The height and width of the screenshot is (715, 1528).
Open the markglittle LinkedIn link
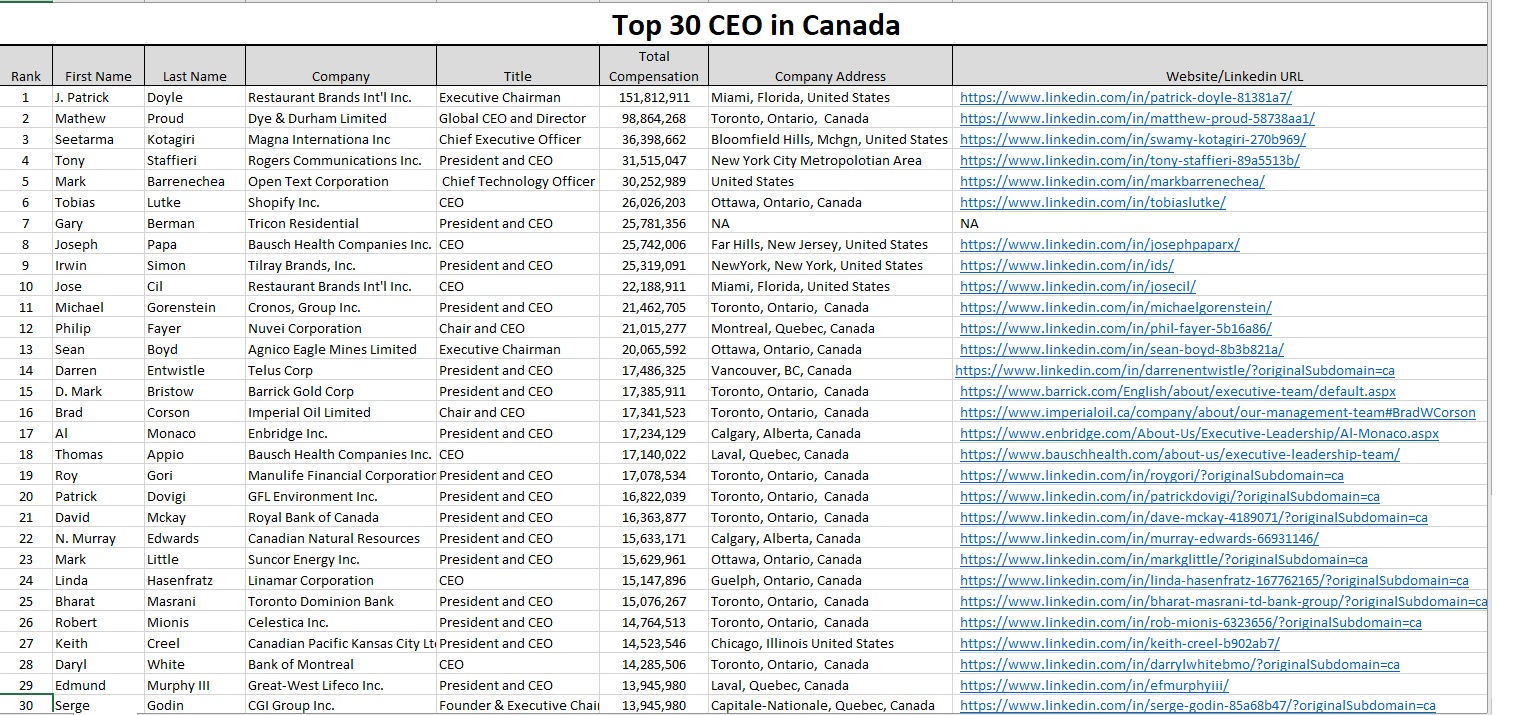tap(1164, 559)
